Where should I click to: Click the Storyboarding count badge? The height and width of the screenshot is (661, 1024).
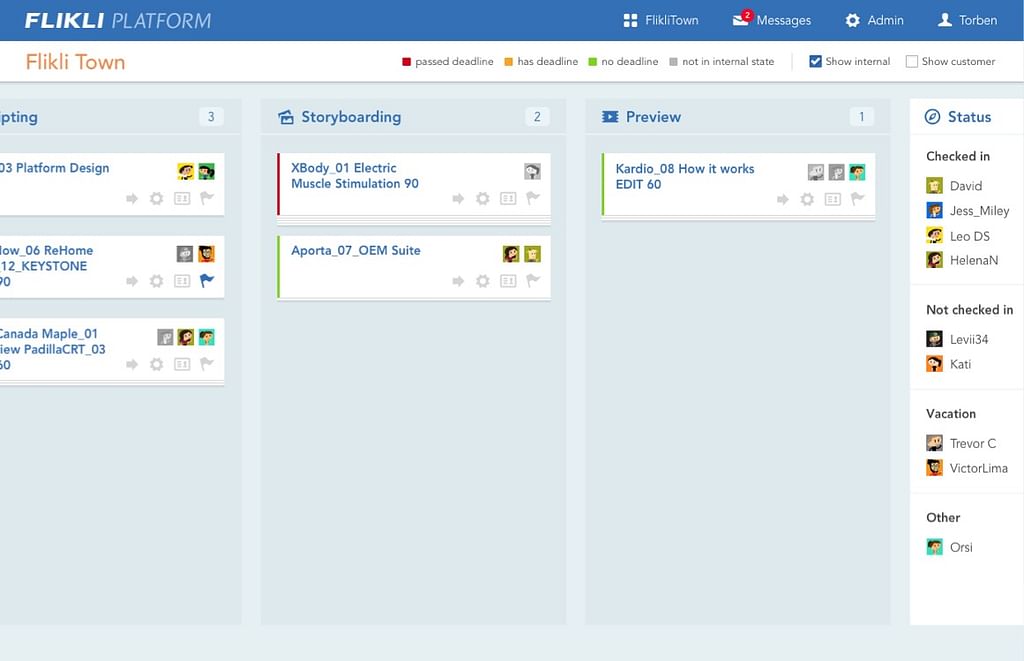537,117
